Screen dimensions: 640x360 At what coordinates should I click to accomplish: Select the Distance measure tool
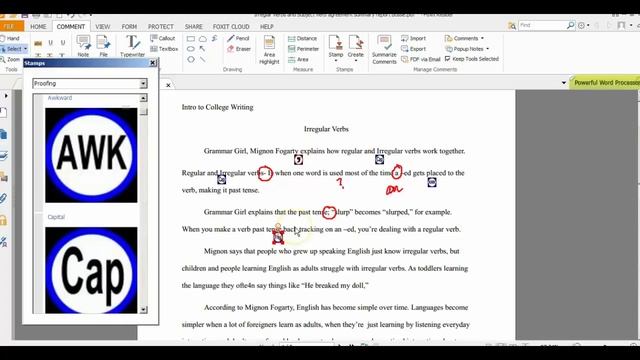(x=302, y=38)
